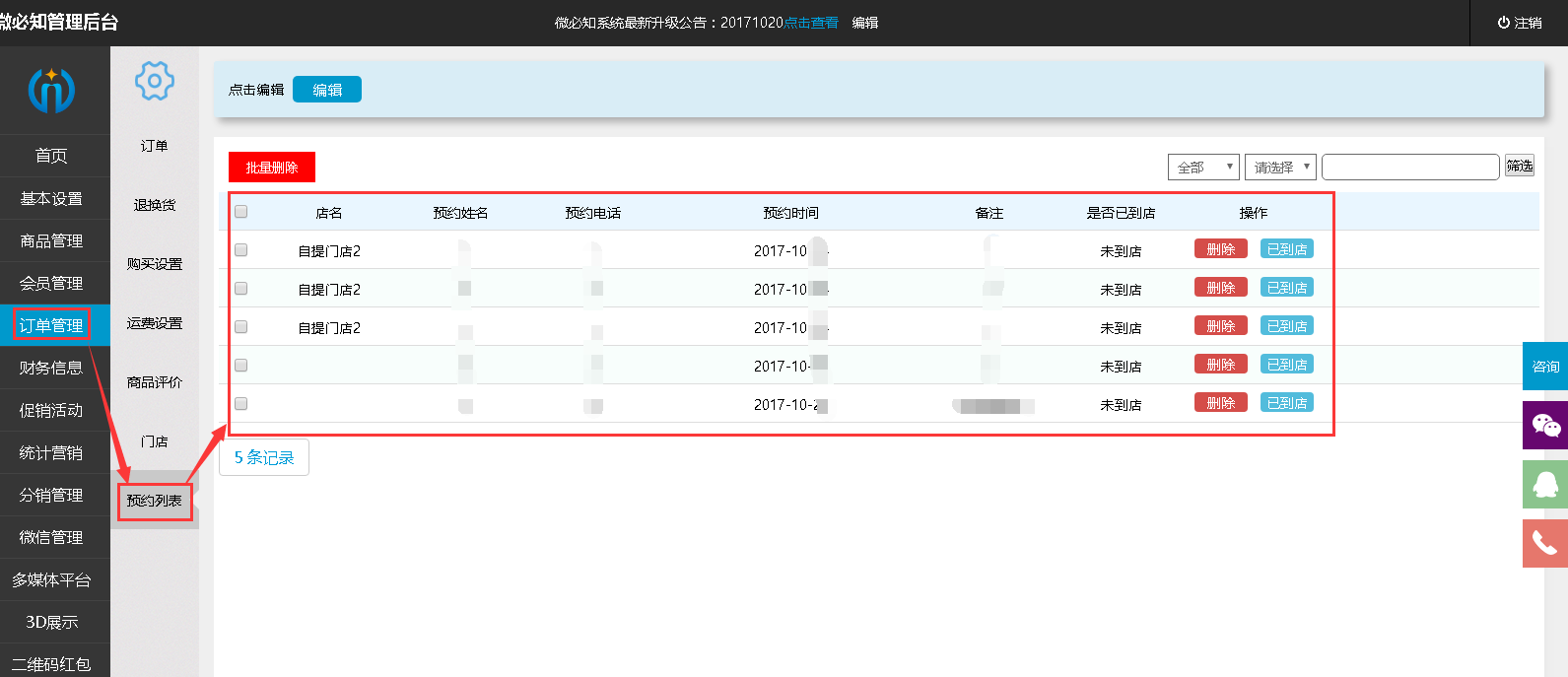Check the last appointment row checkbox
Image resolution: width=1568 pixels, height=677 pixels.
click(241, 404)
